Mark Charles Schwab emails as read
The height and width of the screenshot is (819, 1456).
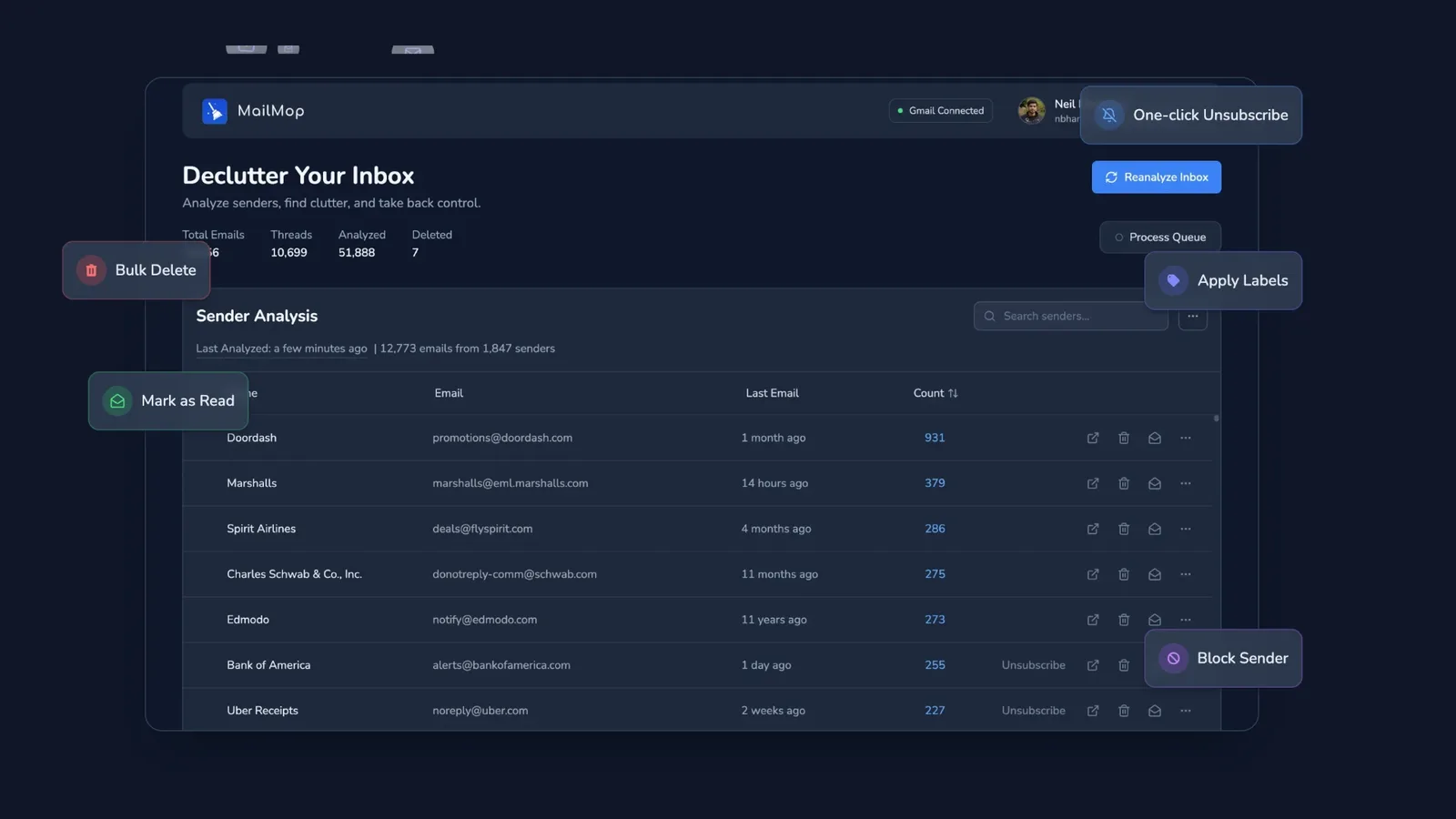point(1155,574)
